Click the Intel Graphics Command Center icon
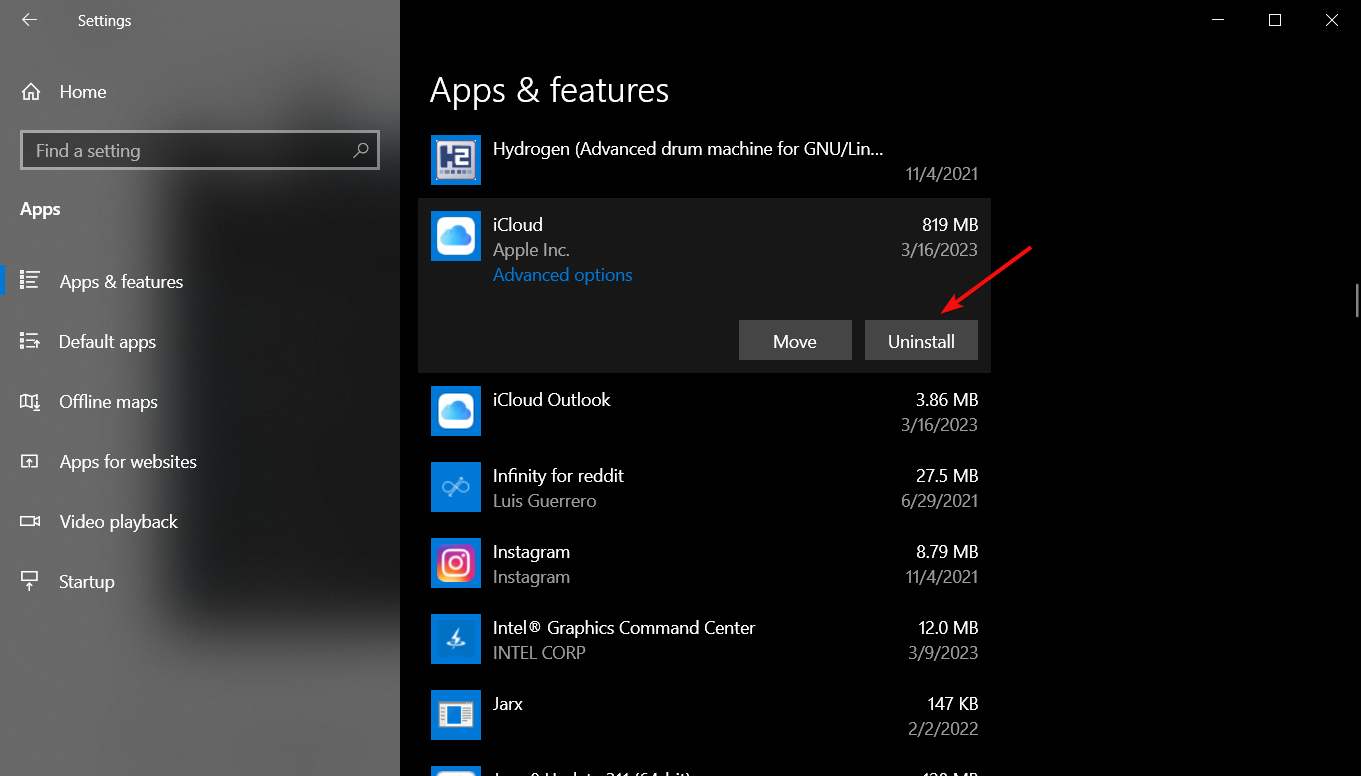The width and height of the screenshot is (1361, 776). [x=456, y=639]
